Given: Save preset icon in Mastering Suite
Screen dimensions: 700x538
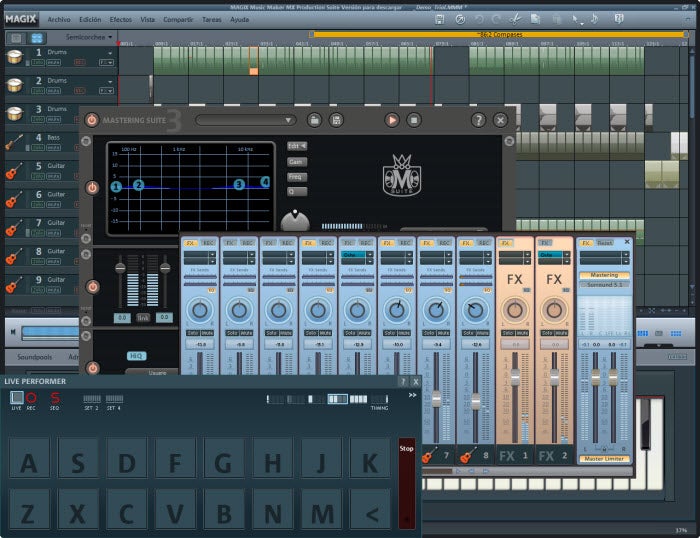Looking at the screenshot, I should coord(336,120).
